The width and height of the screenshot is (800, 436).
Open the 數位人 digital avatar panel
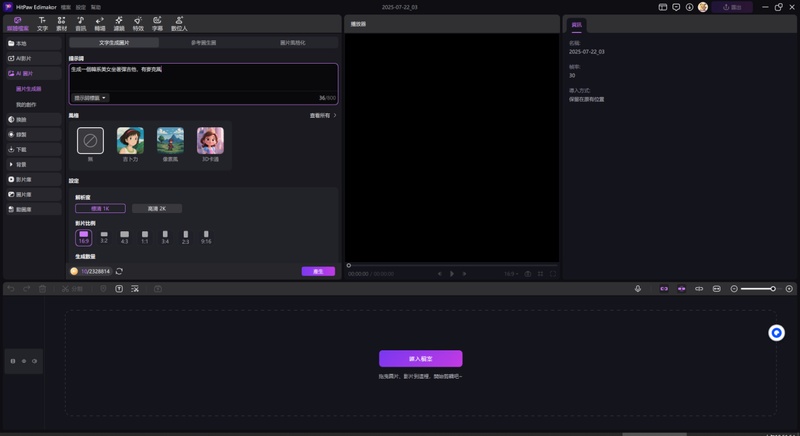[x=179, y=23]
